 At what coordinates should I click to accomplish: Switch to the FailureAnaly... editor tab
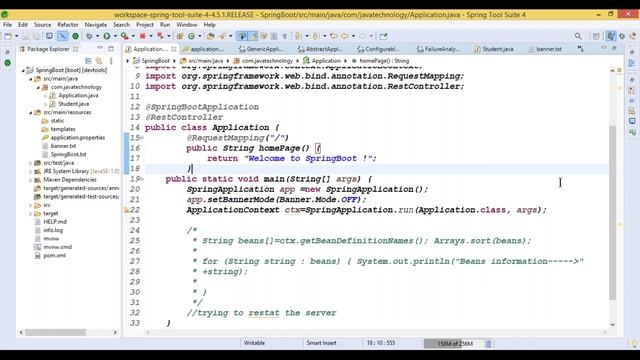point(438,49)
